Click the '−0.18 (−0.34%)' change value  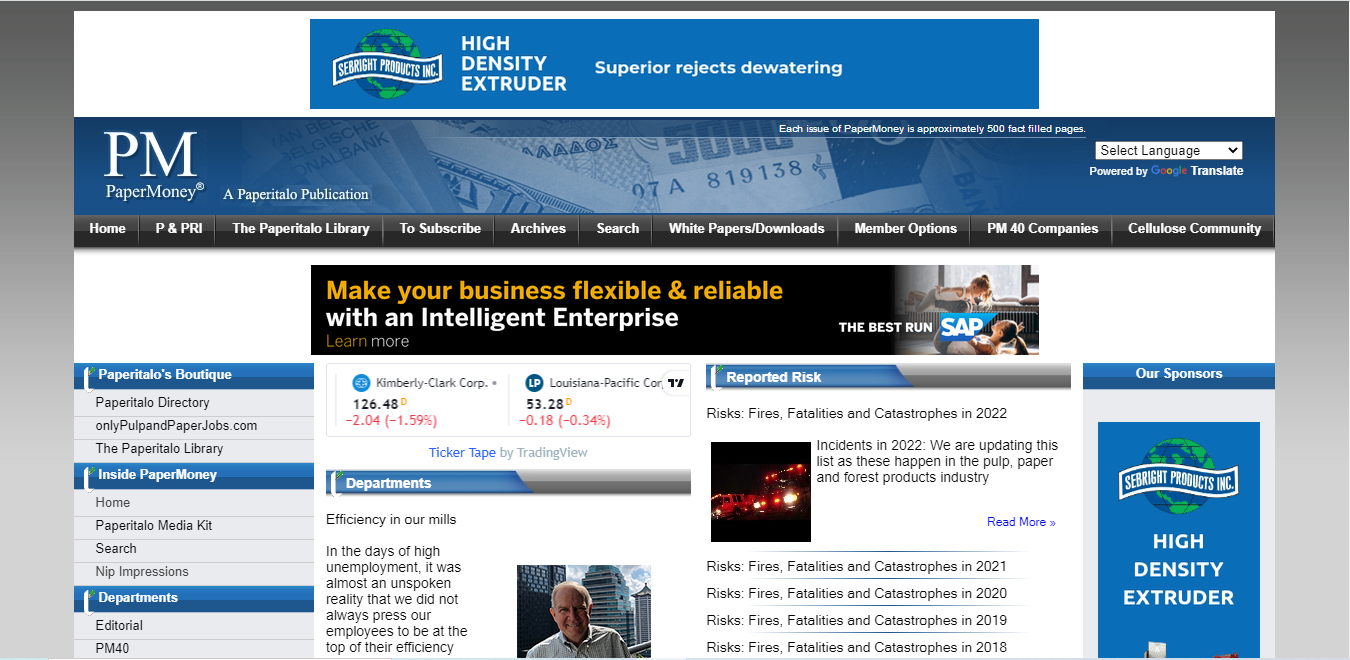(565, 421)
